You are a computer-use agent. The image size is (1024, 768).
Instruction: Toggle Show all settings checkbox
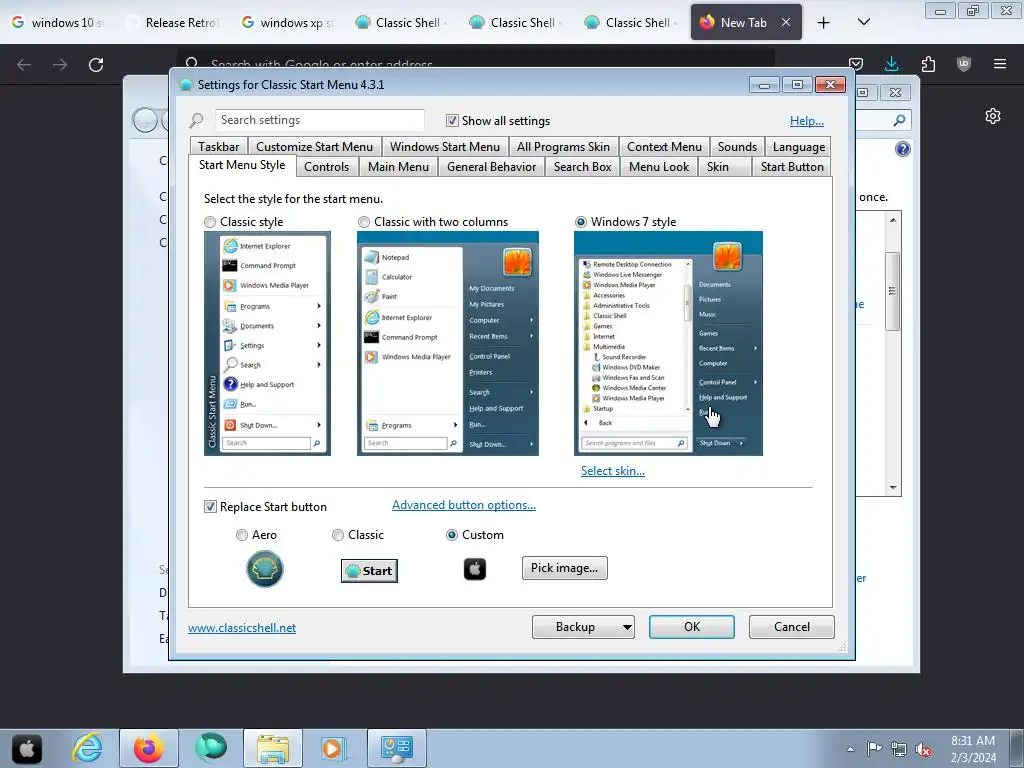[x=452, y=121]
